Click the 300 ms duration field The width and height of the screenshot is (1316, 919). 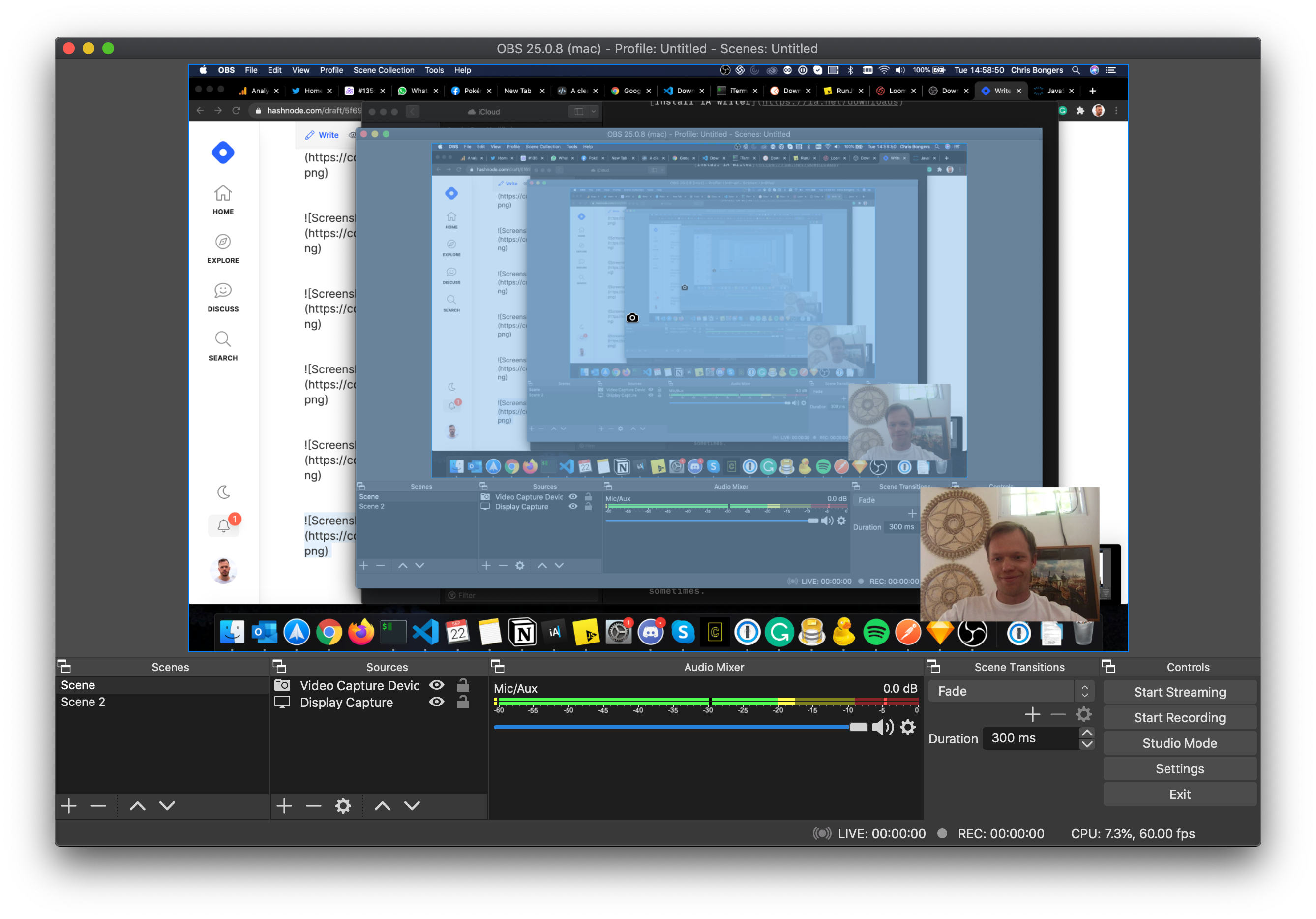pyautogui.click(x=1031, y=738)
